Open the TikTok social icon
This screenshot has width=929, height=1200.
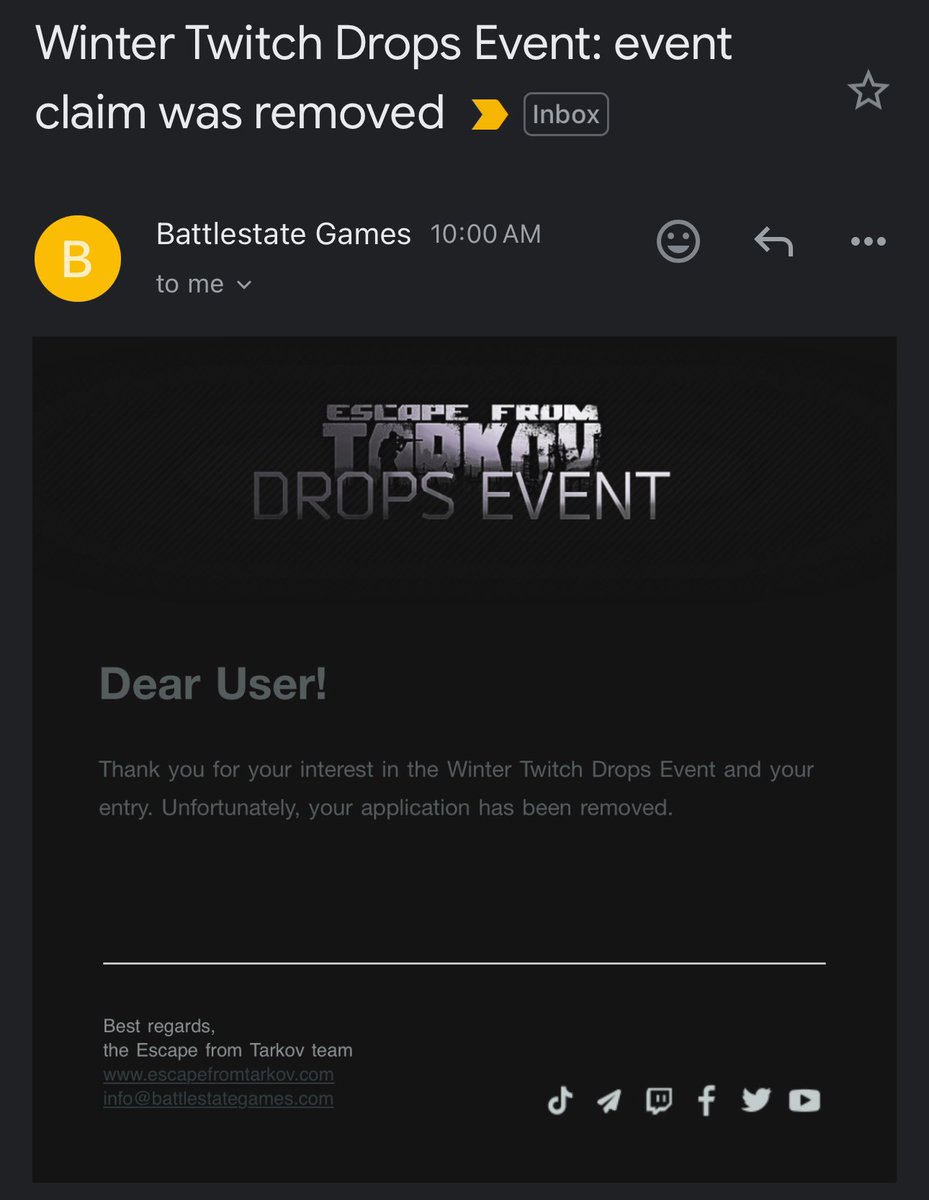click(559, 1101)
